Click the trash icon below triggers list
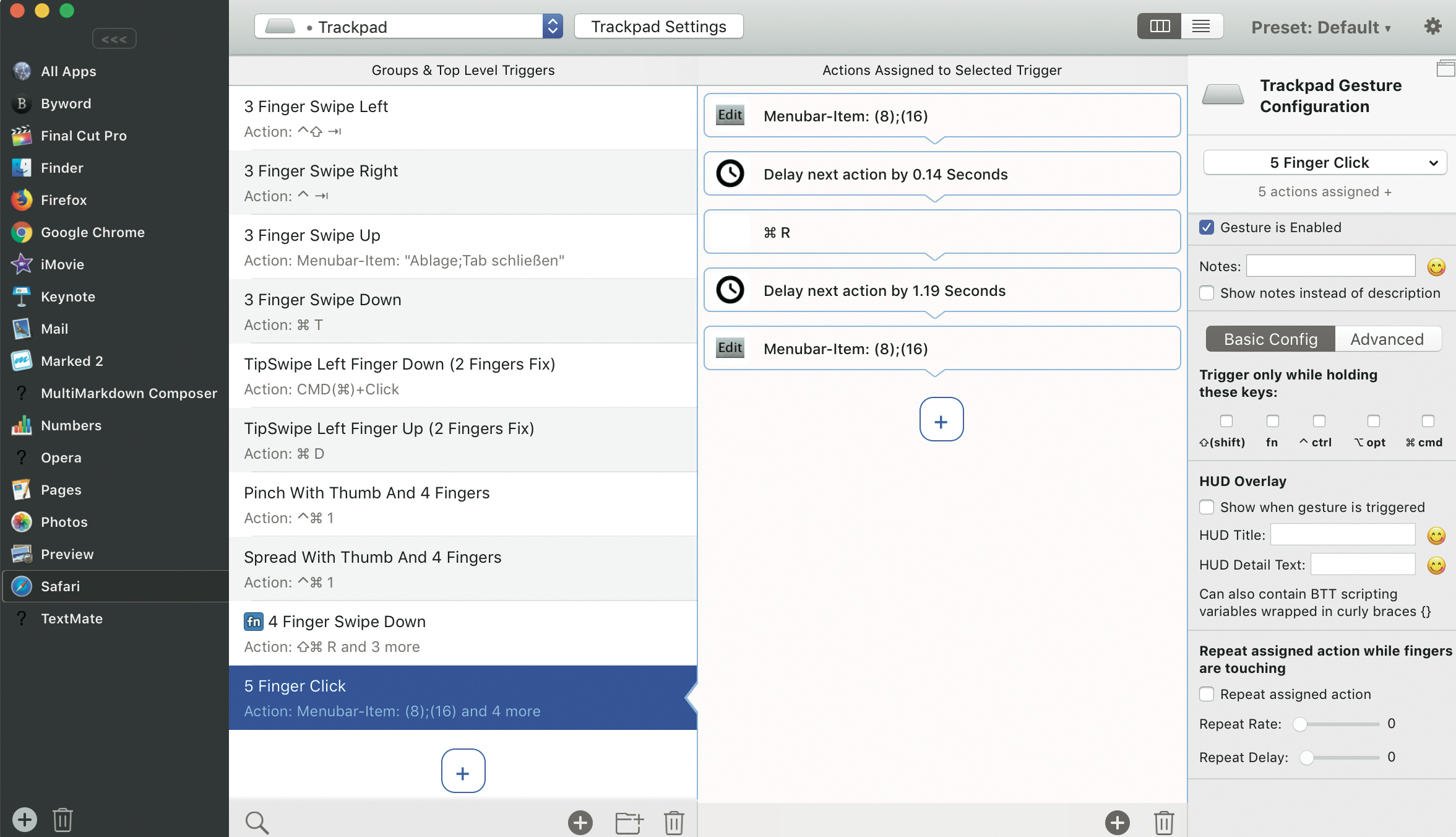 pos(674,823)
